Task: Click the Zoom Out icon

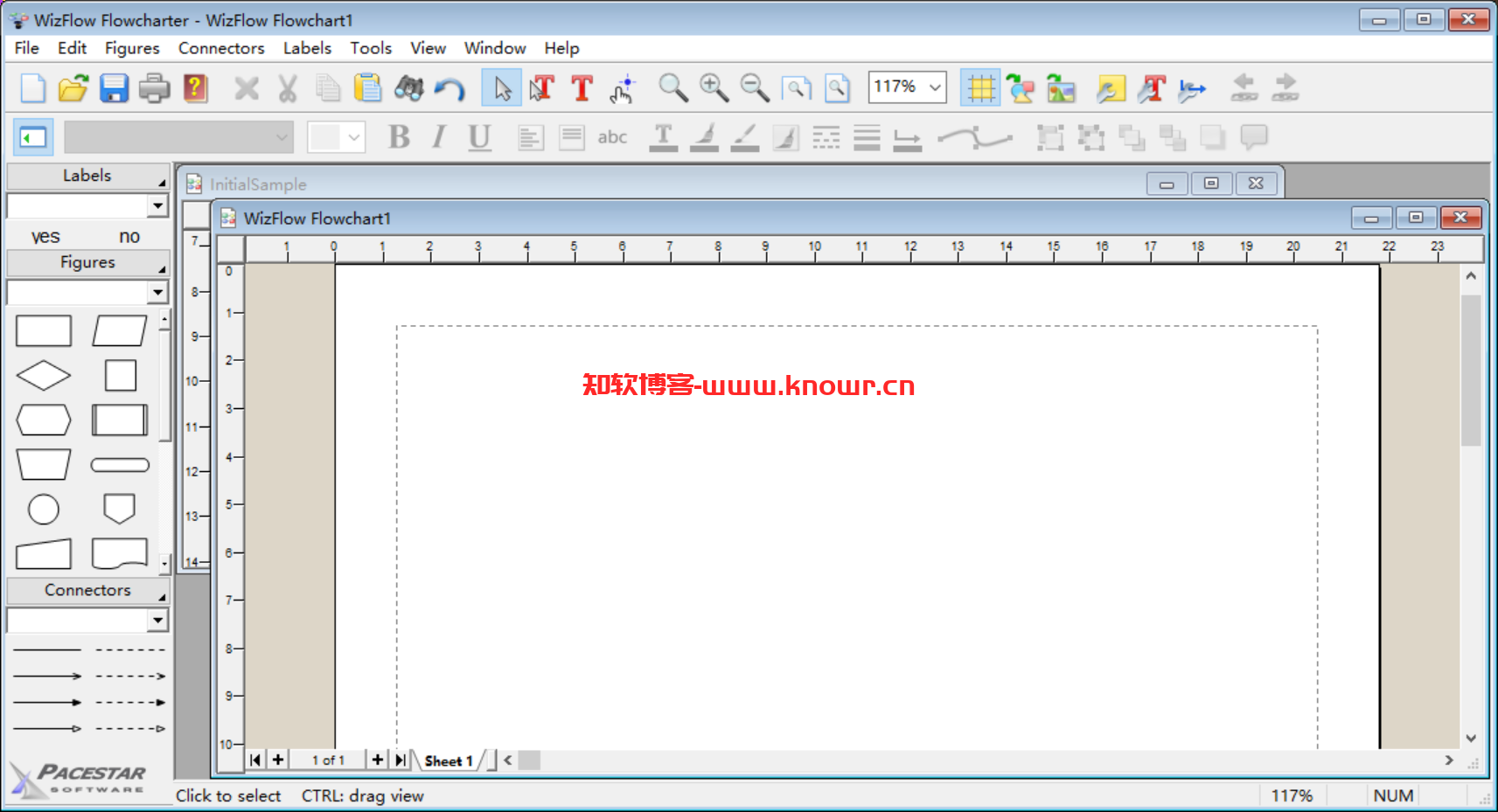Action: tap(754, 88)
